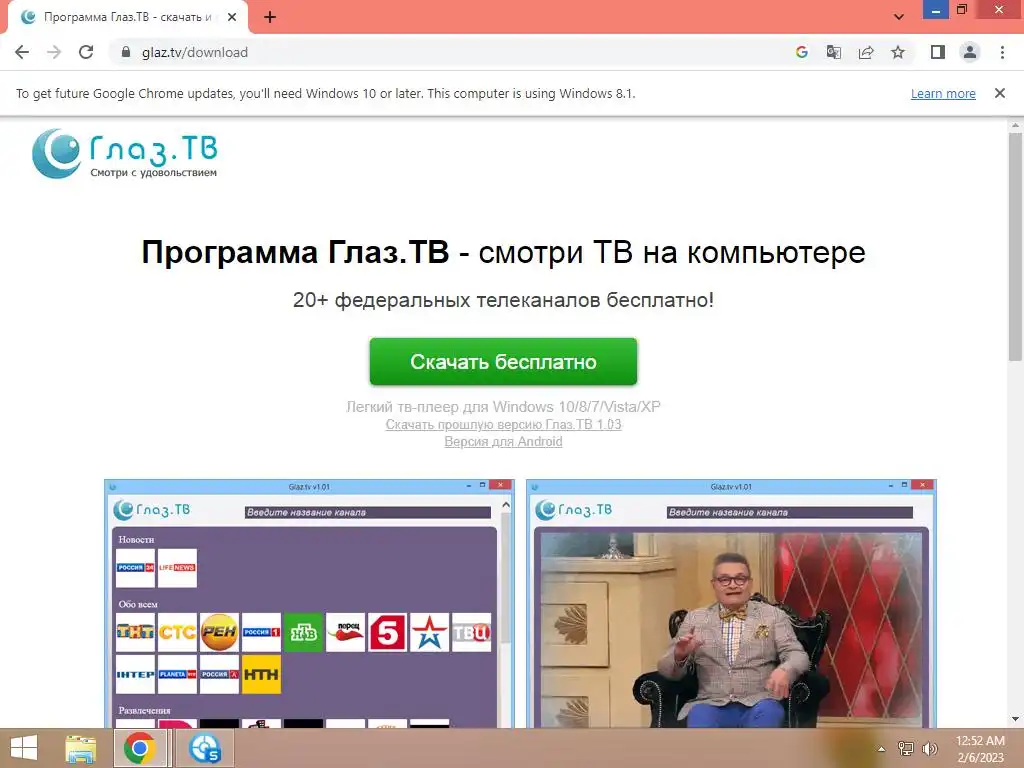Go back to the previous page
This screenshot has width=1024, height=768.
22,52
